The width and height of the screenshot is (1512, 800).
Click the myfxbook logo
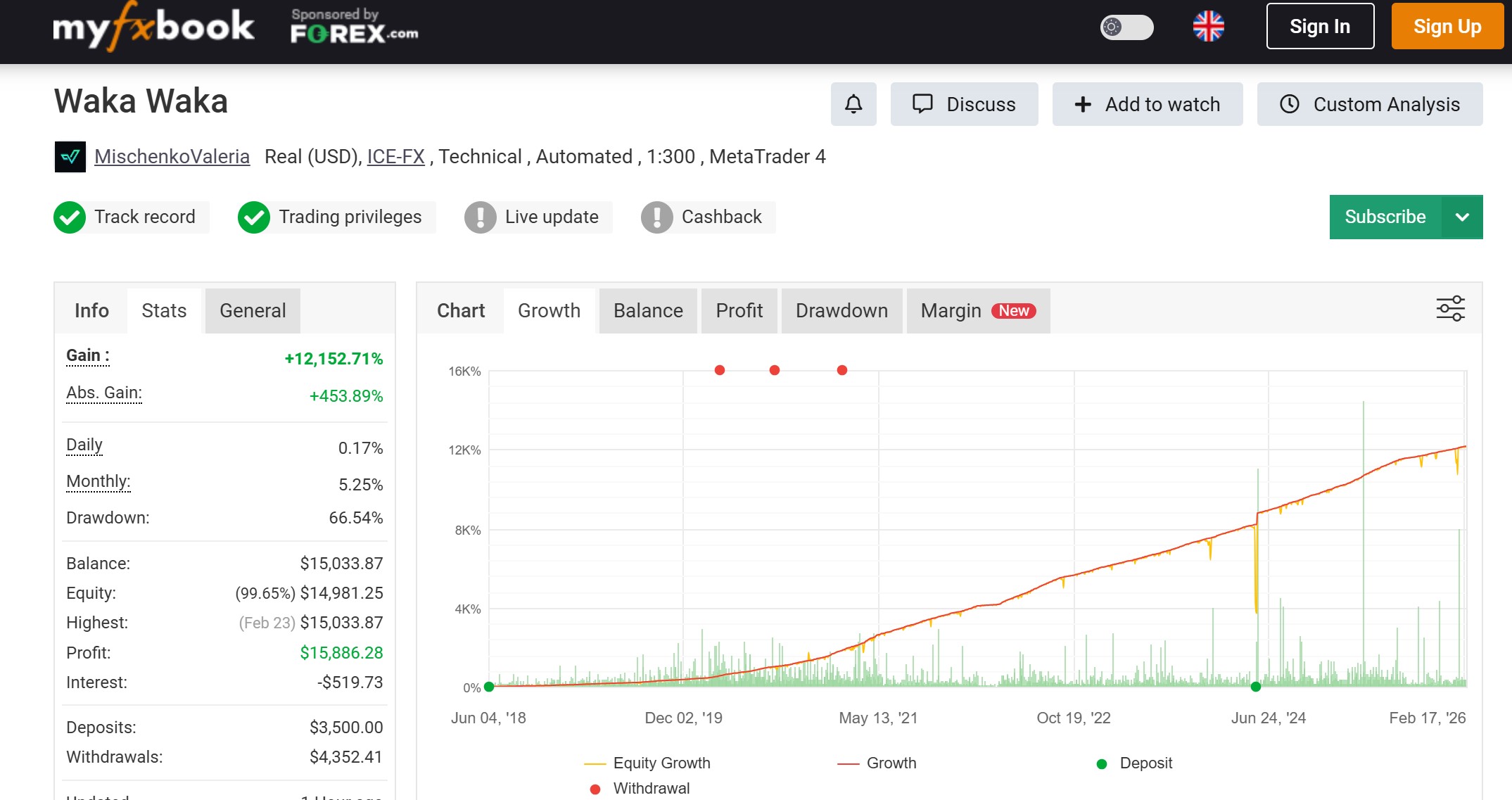coord(153,27)
